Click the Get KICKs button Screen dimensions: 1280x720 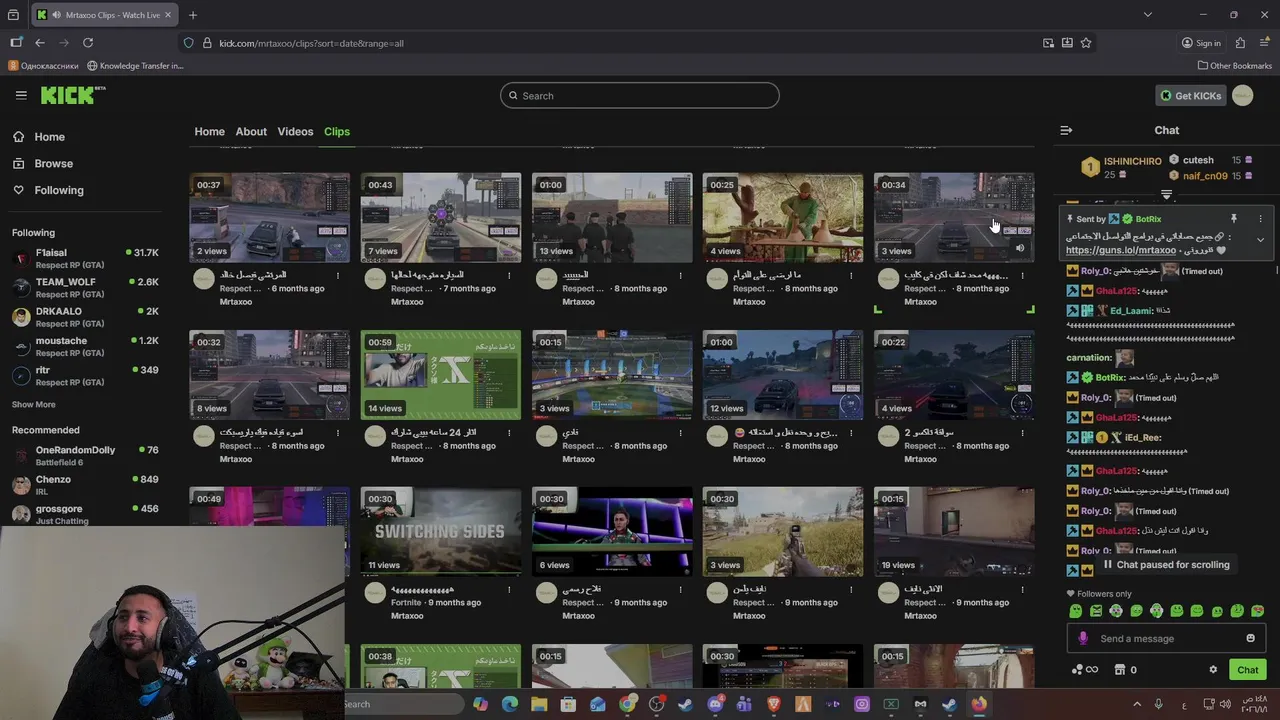click(1190, 95)
